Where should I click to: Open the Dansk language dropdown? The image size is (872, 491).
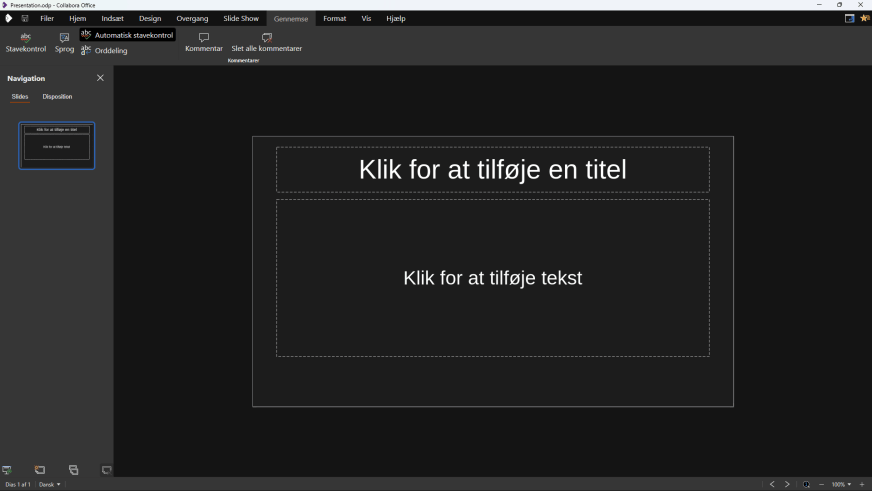(50, 484)
